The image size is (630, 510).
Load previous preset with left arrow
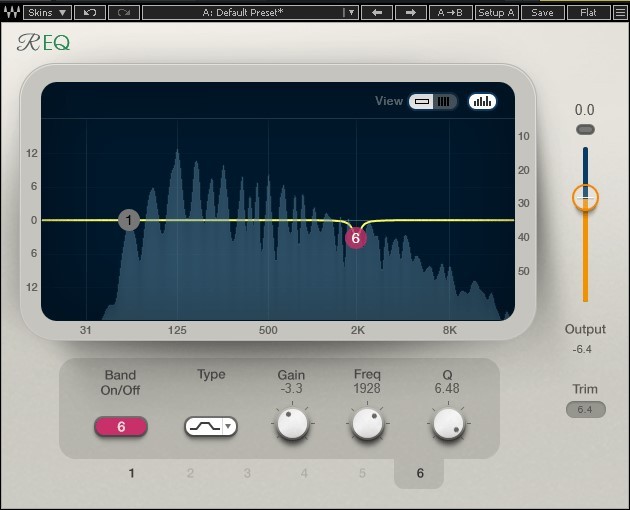[376, 12]
